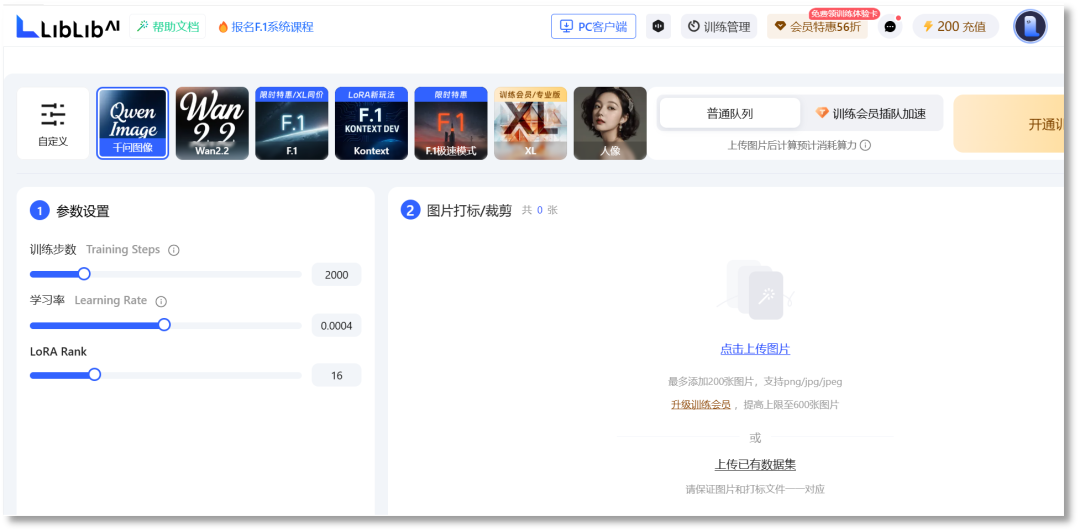Open the chat messages bubble icon

click(890, 27)
